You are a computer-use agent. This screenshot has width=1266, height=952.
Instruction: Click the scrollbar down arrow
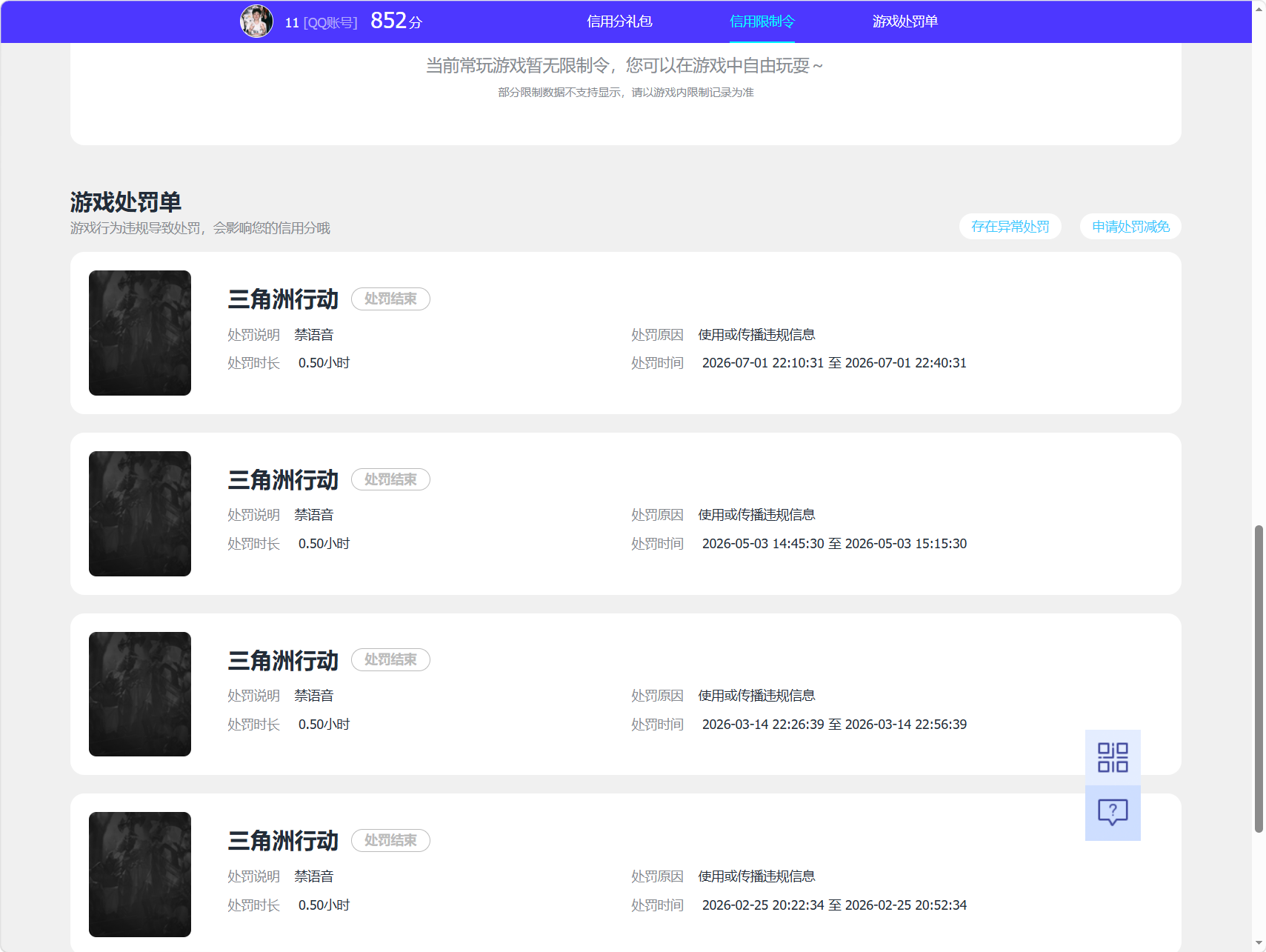coord(1259,945)
